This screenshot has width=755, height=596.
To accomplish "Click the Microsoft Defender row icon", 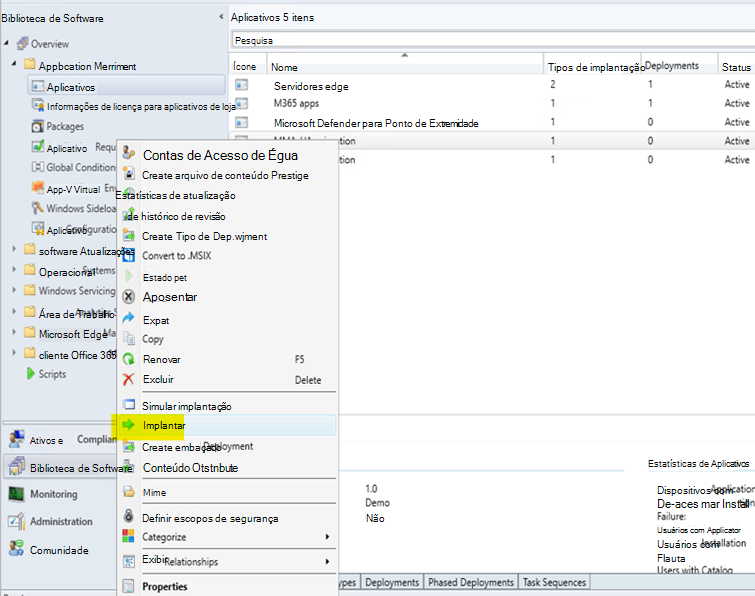I will [x=242, y=122].
